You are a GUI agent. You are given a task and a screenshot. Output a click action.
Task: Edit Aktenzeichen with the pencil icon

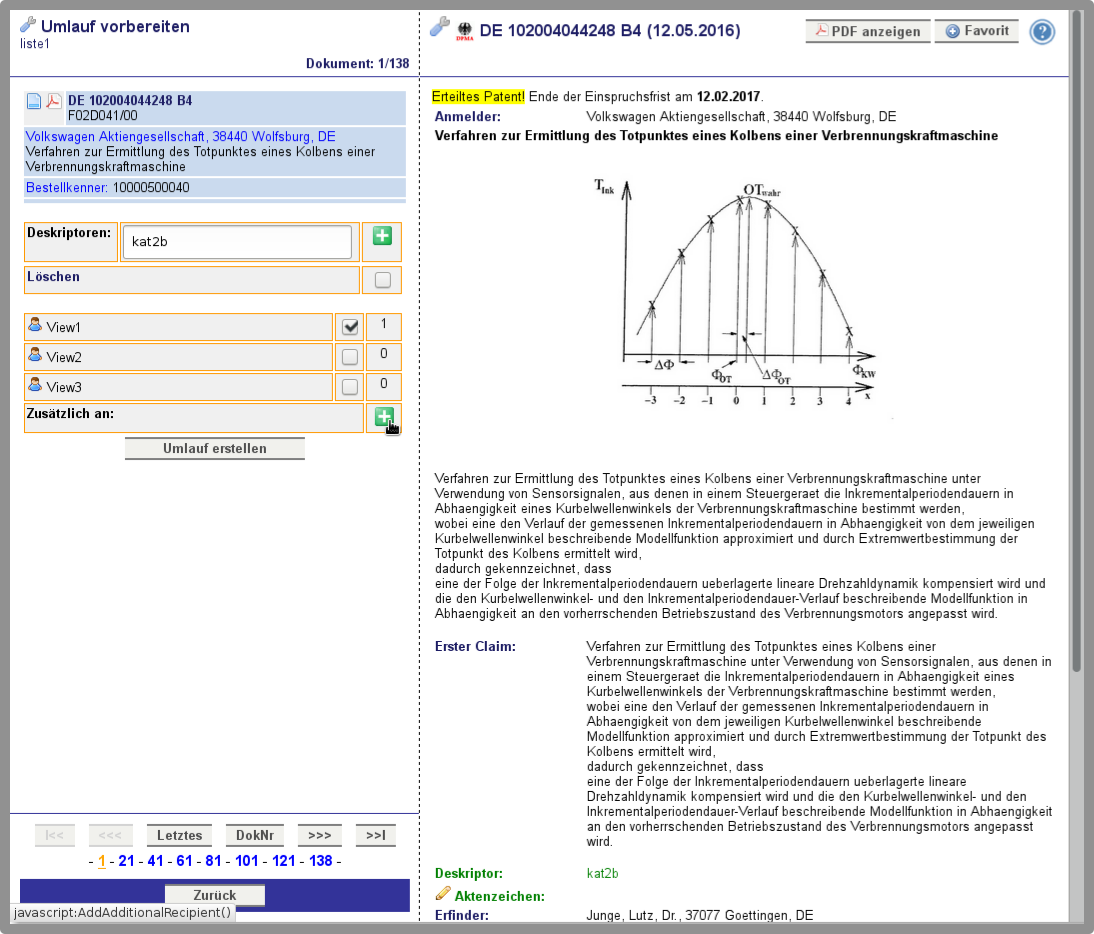tap(443, 894)
